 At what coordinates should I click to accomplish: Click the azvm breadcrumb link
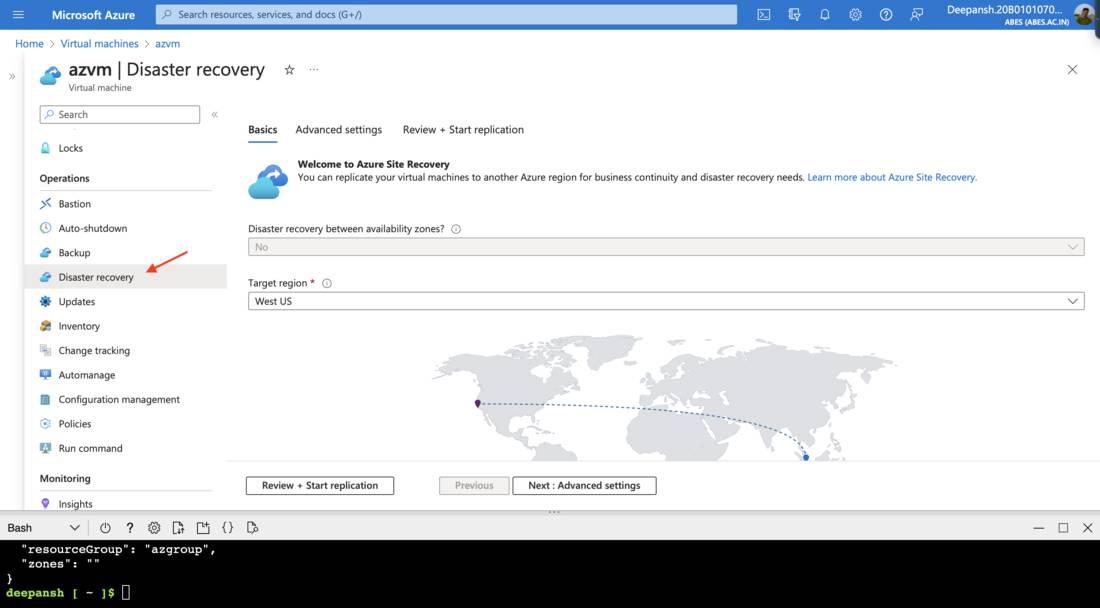coord(168,43)
